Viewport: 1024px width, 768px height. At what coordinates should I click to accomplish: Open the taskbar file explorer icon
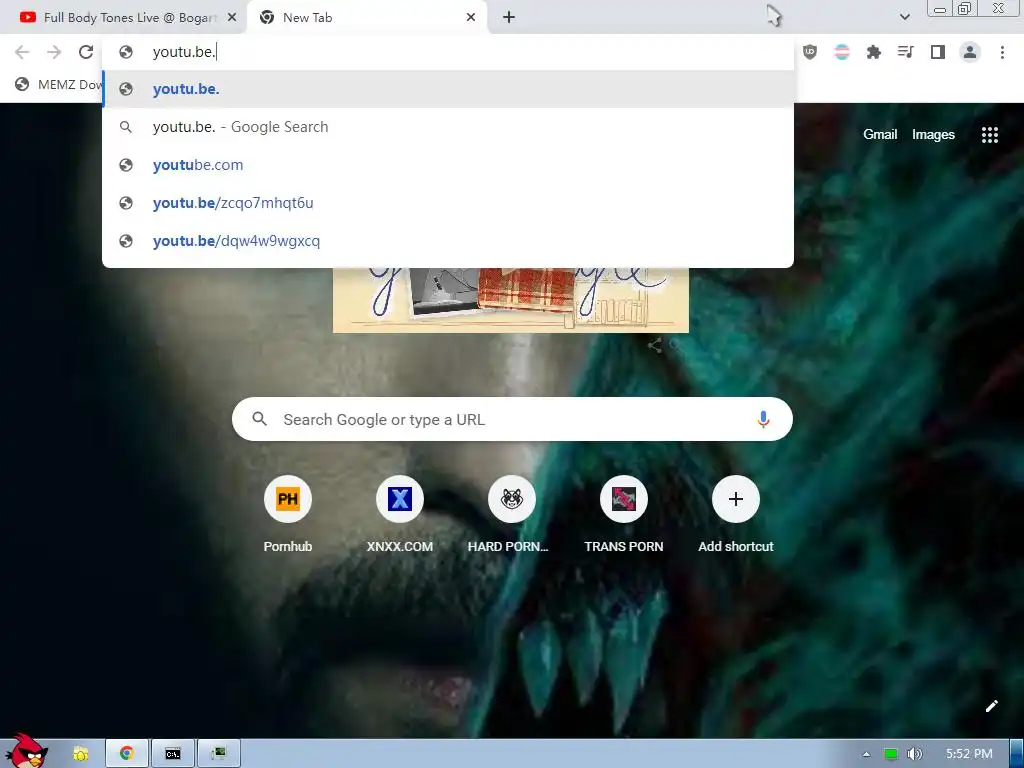[80, 754]
